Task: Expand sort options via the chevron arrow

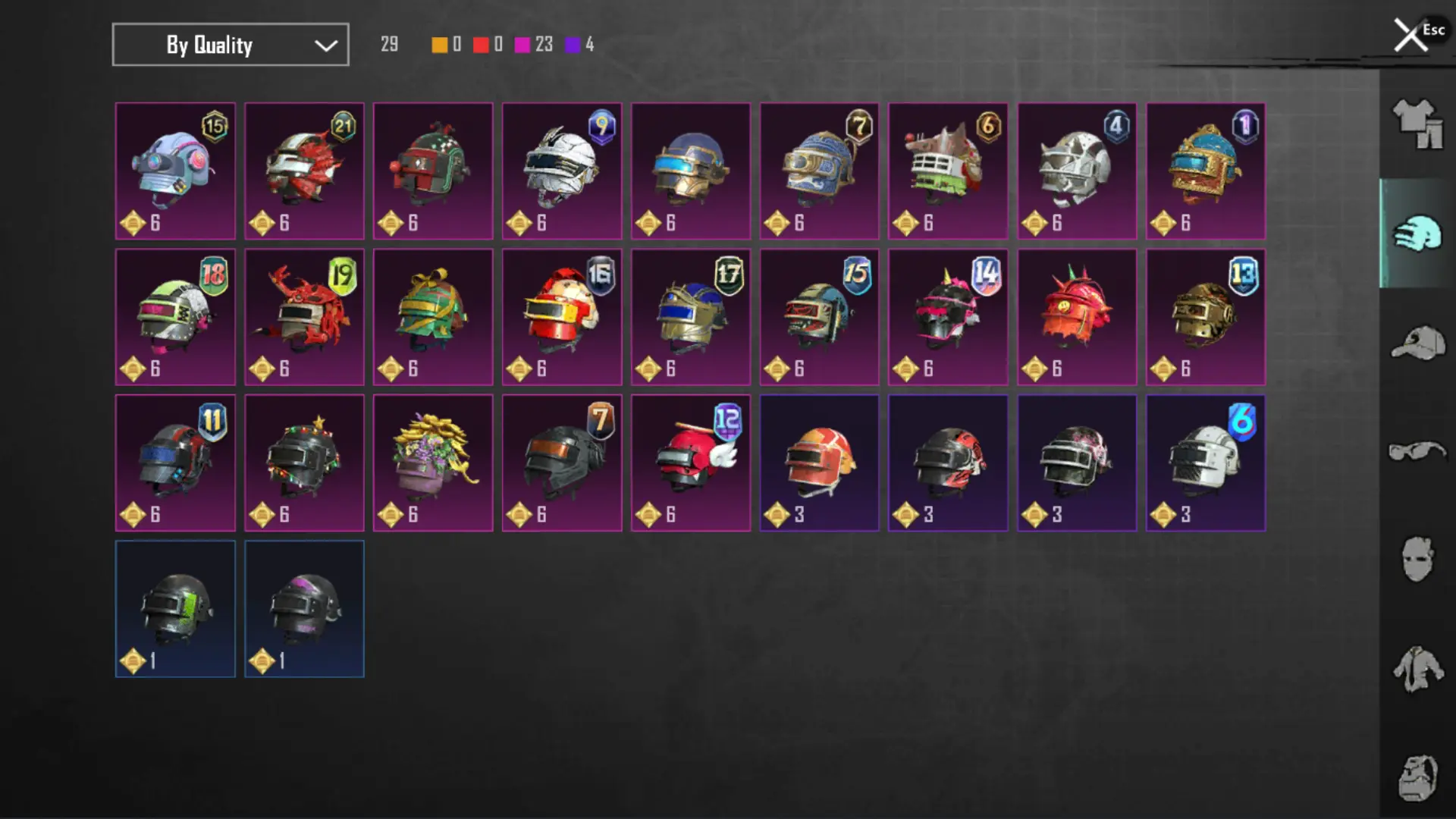Action: [x=326, y=45]
